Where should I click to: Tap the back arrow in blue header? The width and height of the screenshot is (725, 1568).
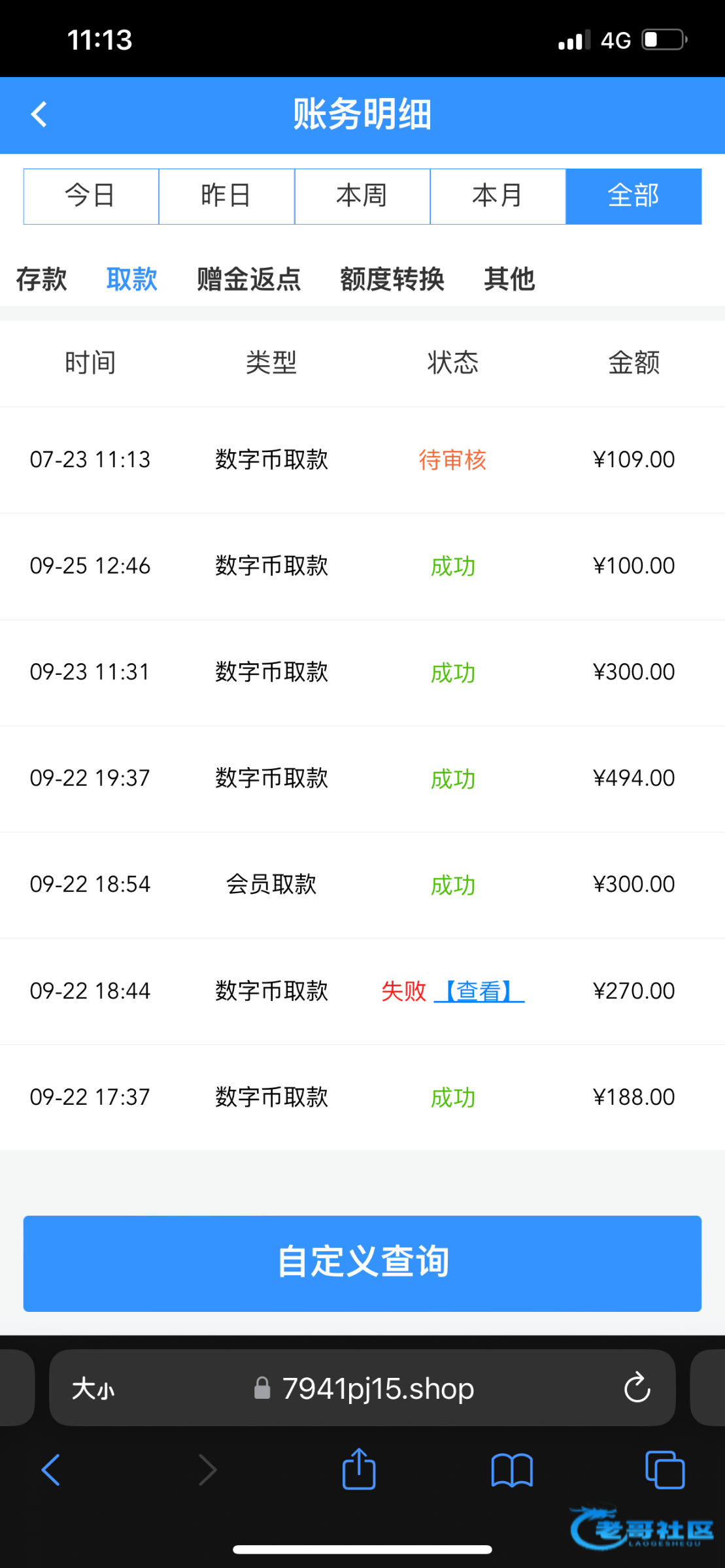pos(39,114)
